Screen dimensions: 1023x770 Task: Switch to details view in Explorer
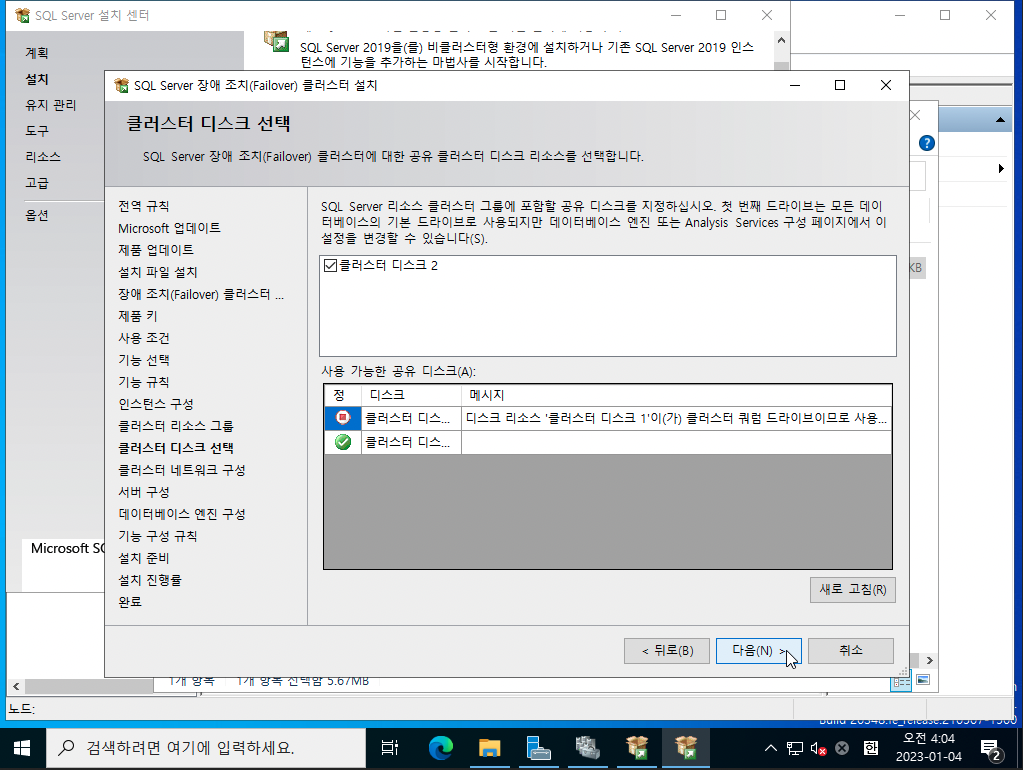(x=901, y=682)
